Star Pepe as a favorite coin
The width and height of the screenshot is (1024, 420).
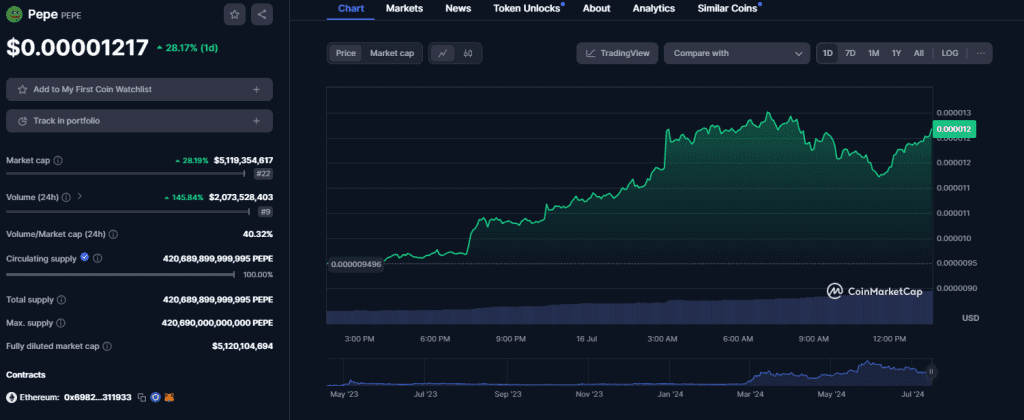coord(234,14)
